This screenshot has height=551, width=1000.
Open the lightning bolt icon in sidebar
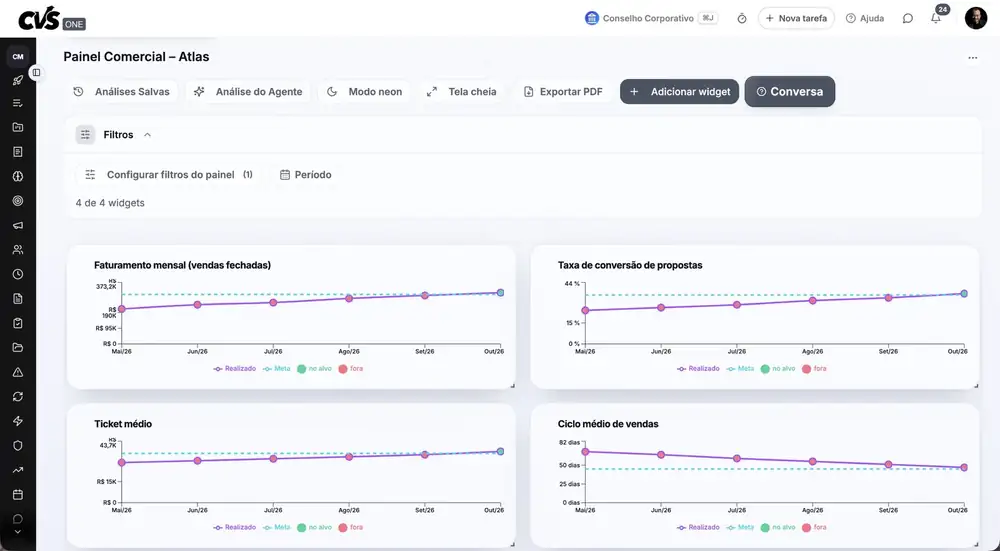coord(18,421)
